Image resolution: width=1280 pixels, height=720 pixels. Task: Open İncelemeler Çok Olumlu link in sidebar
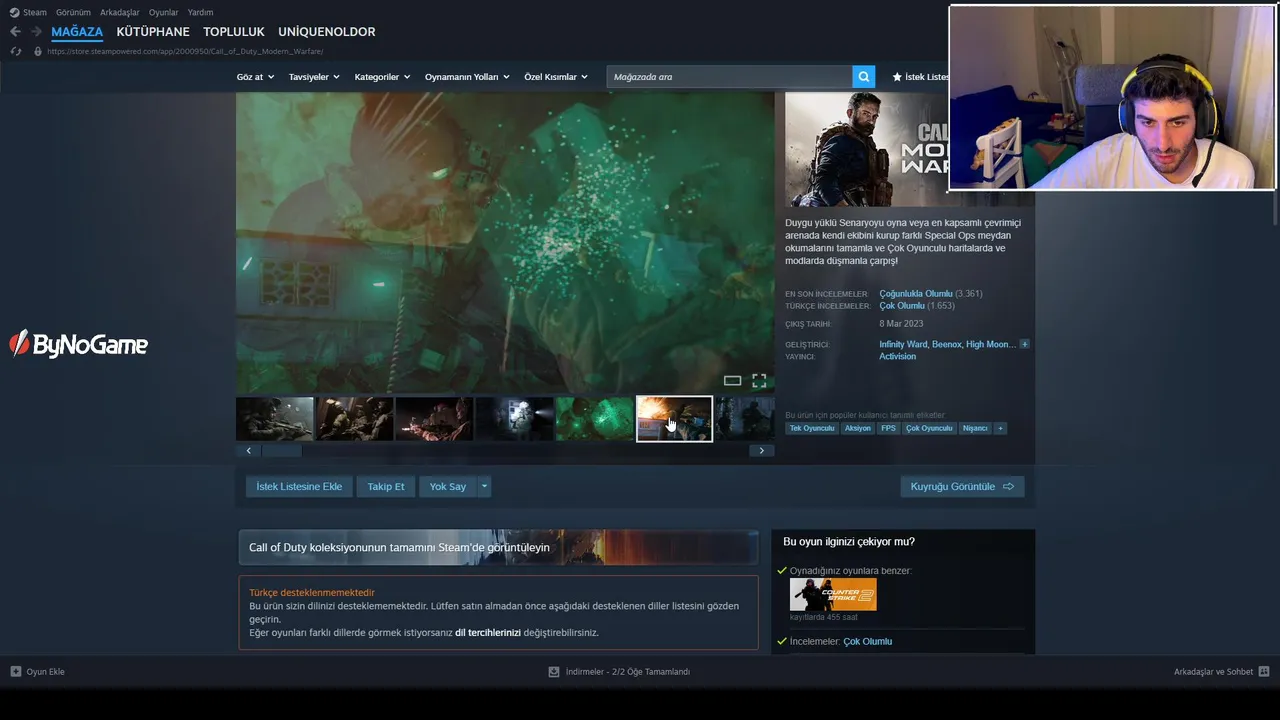(867, 641)
